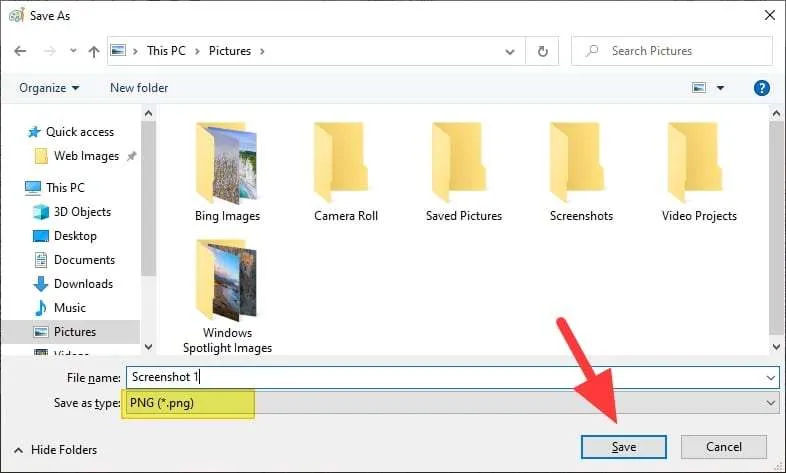This screenshot has width=786, height=473.
Task: Select the Camera Roll folder
Action: pos(346,173)
